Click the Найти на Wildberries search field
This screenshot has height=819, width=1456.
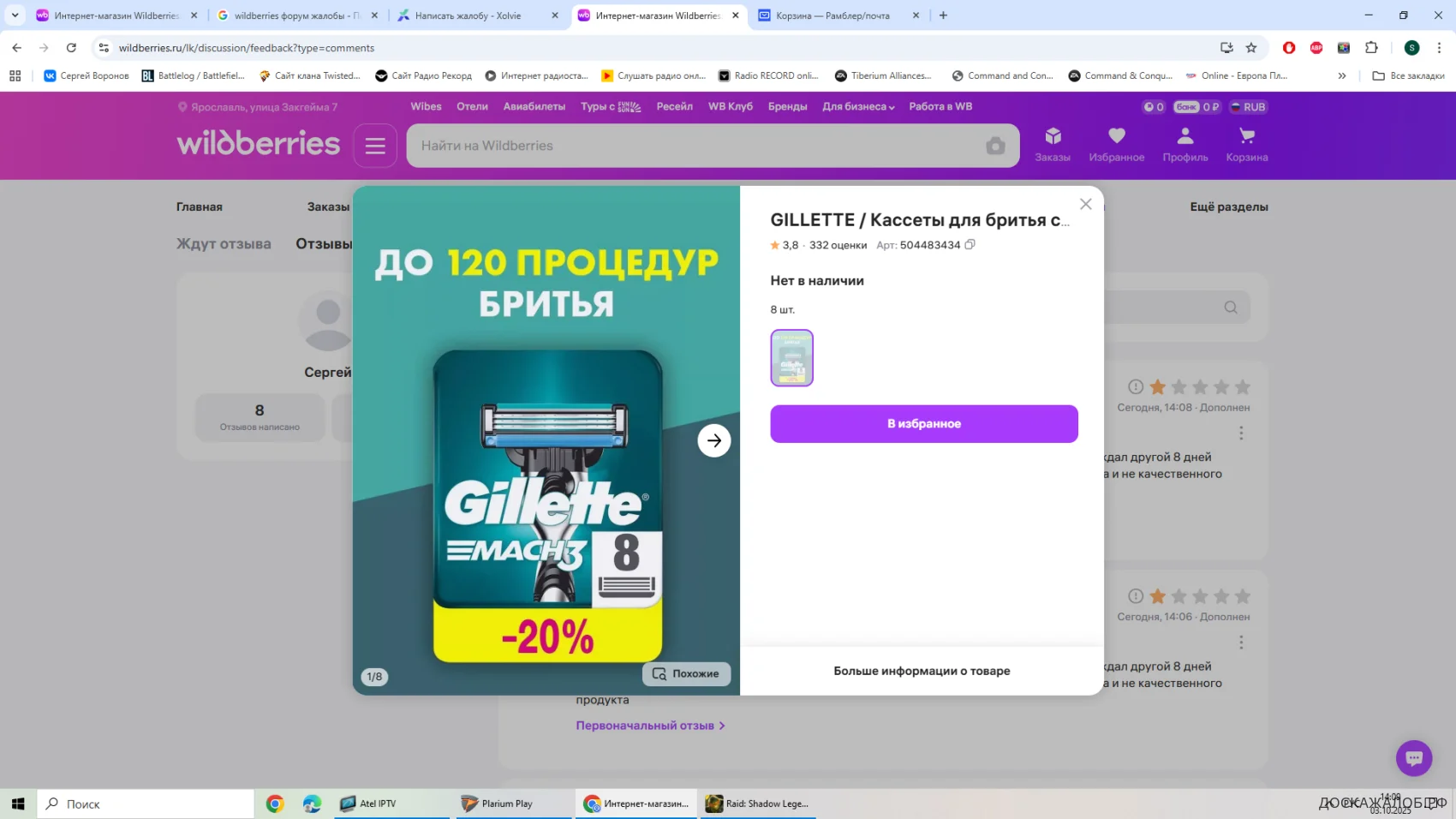pos(694,146)
